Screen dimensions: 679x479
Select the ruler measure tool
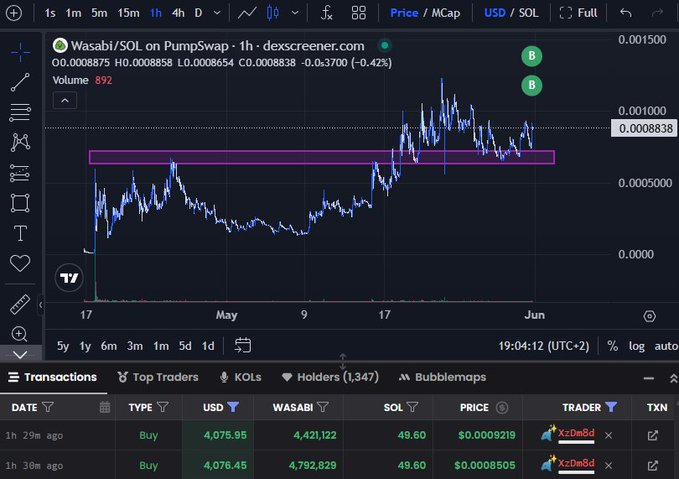pyautogui.click(x=20, y=304)
